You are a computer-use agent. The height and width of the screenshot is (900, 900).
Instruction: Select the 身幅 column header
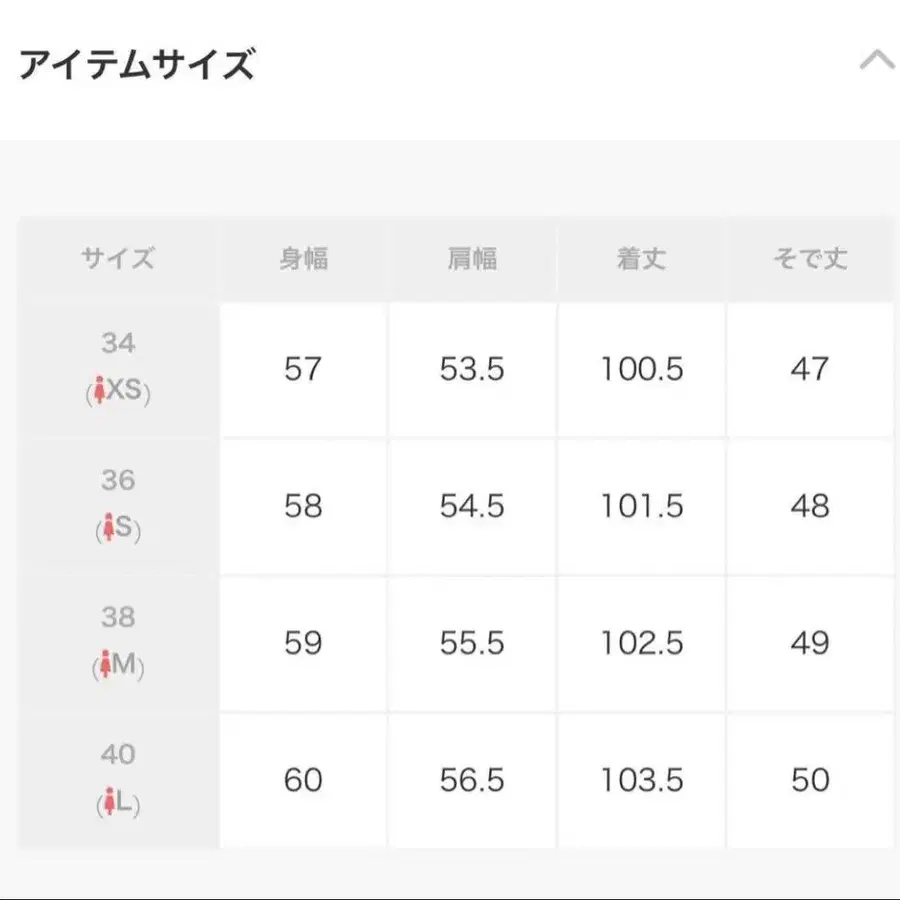[302, 259]
